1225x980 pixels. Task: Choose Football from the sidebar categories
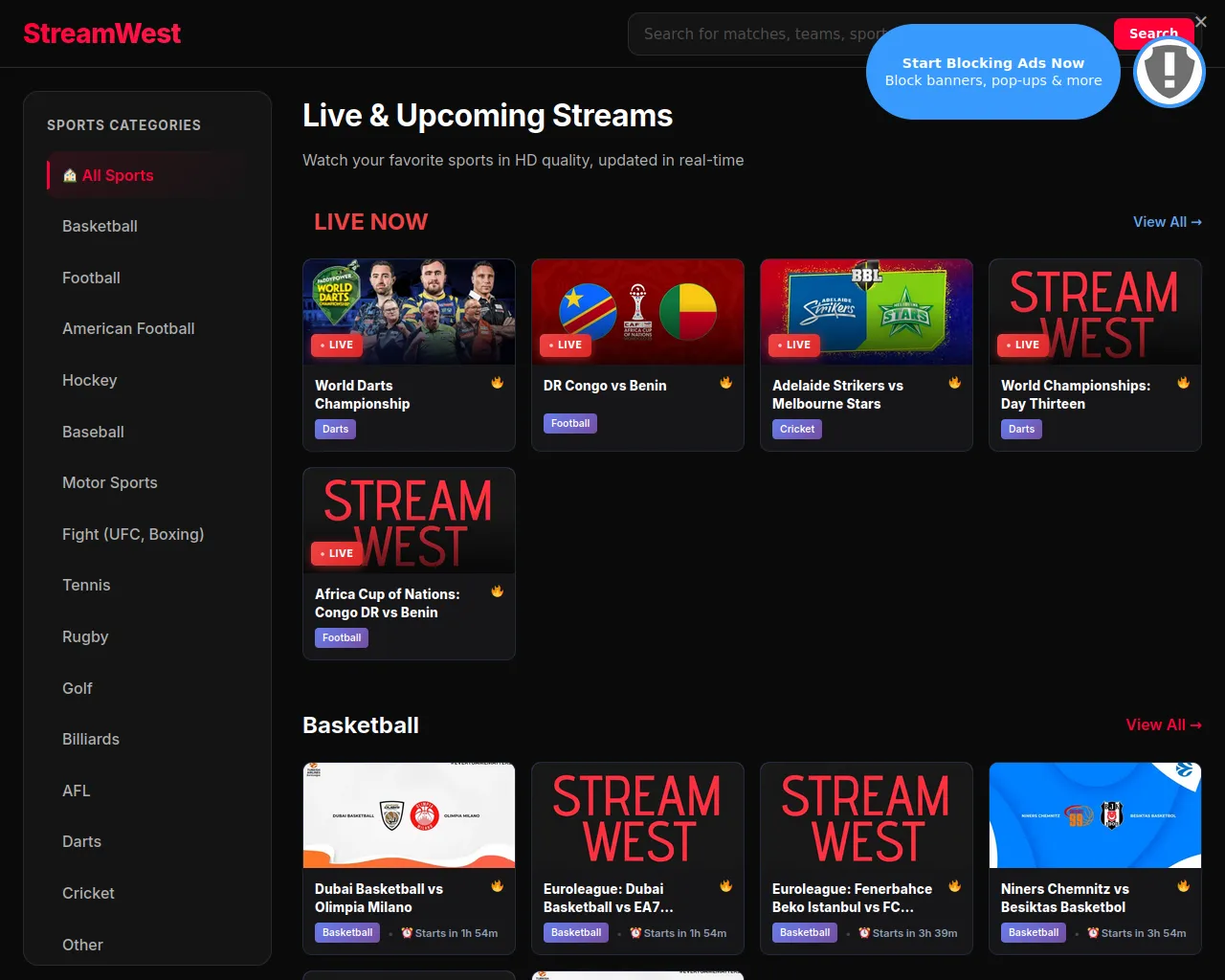click(x=147, y=278)
